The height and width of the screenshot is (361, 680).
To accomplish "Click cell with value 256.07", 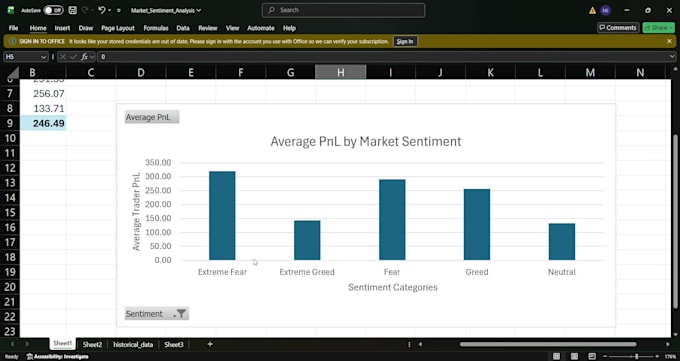I will point(43,94).
